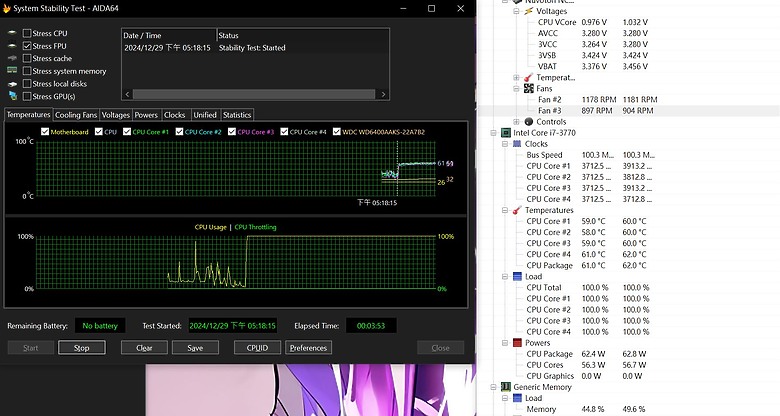Click the thermometer icon beside Temperatures
This screenshot has height=416, width=780.
tap(517, 210)
